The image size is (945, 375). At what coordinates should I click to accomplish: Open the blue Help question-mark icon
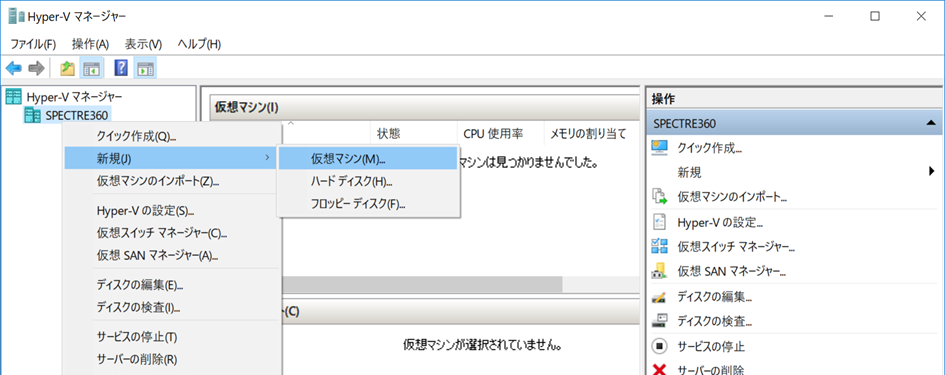point(121,68)
